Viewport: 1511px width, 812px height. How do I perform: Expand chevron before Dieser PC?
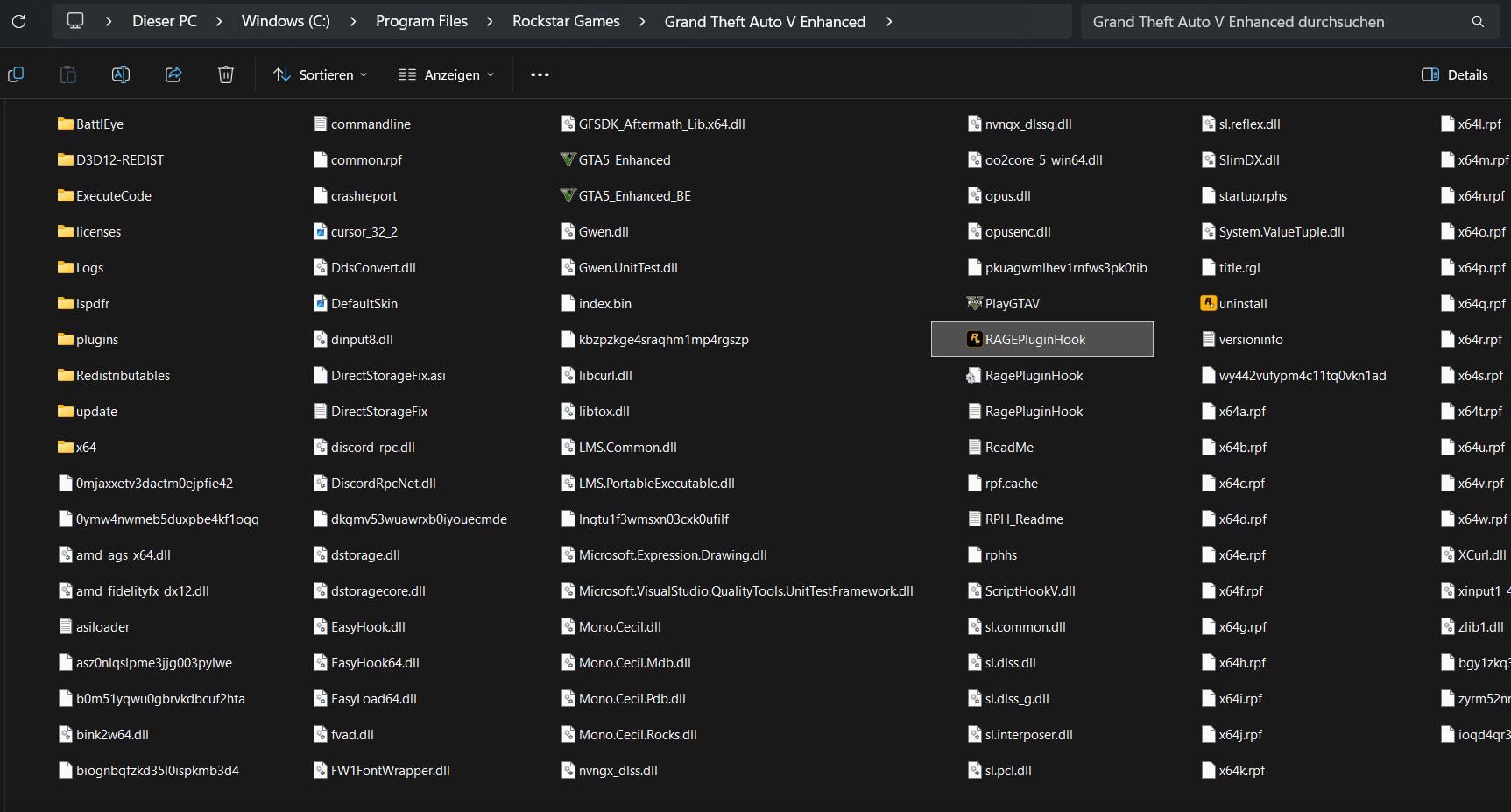[109, 21]
